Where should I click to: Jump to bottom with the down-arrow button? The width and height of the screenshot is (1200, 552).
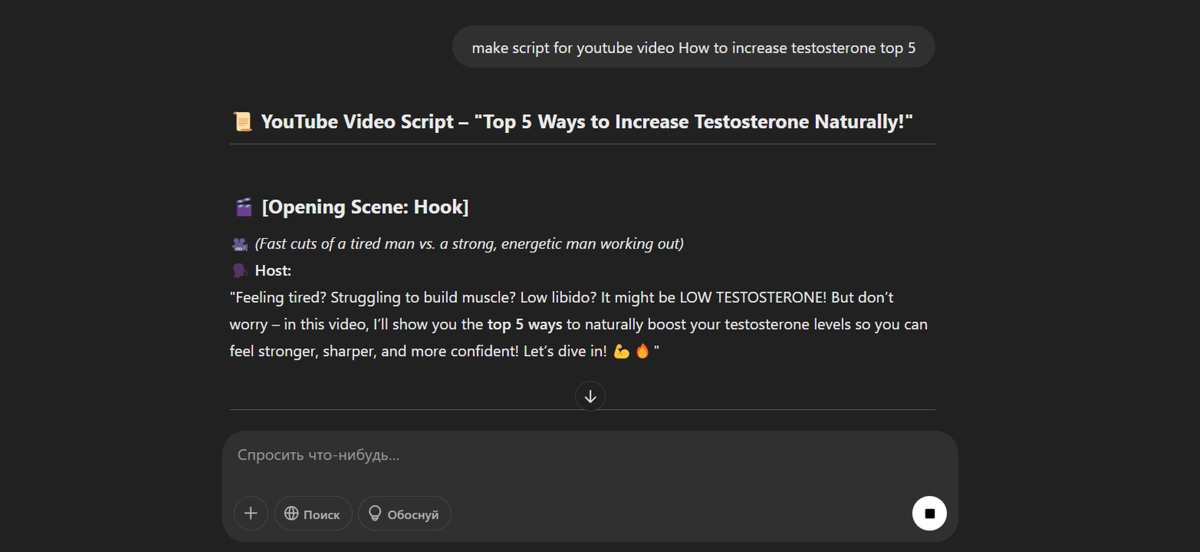click(590, 396)
